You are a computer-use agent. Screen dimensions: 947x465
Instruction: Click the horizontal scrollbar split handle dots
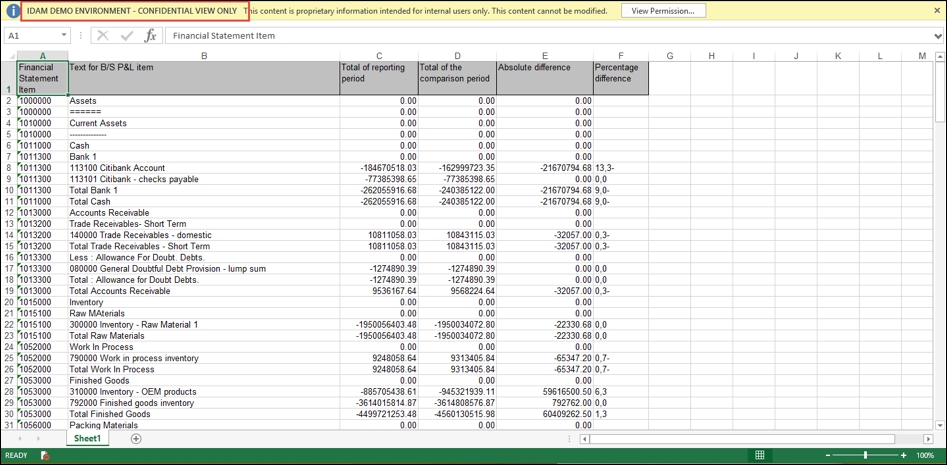point(571,439)
